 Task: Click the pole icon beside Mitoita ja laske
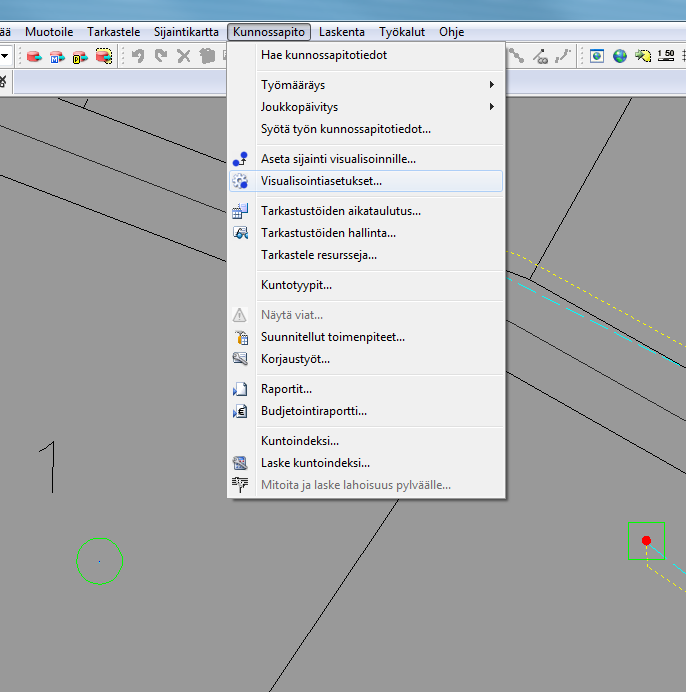pos(240,485)
